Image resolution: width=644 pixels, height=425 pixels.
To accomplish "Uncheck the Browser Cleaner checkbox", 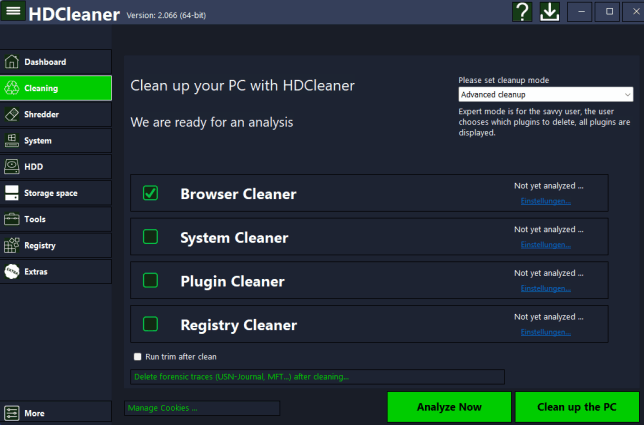I will tap(150, 193).
